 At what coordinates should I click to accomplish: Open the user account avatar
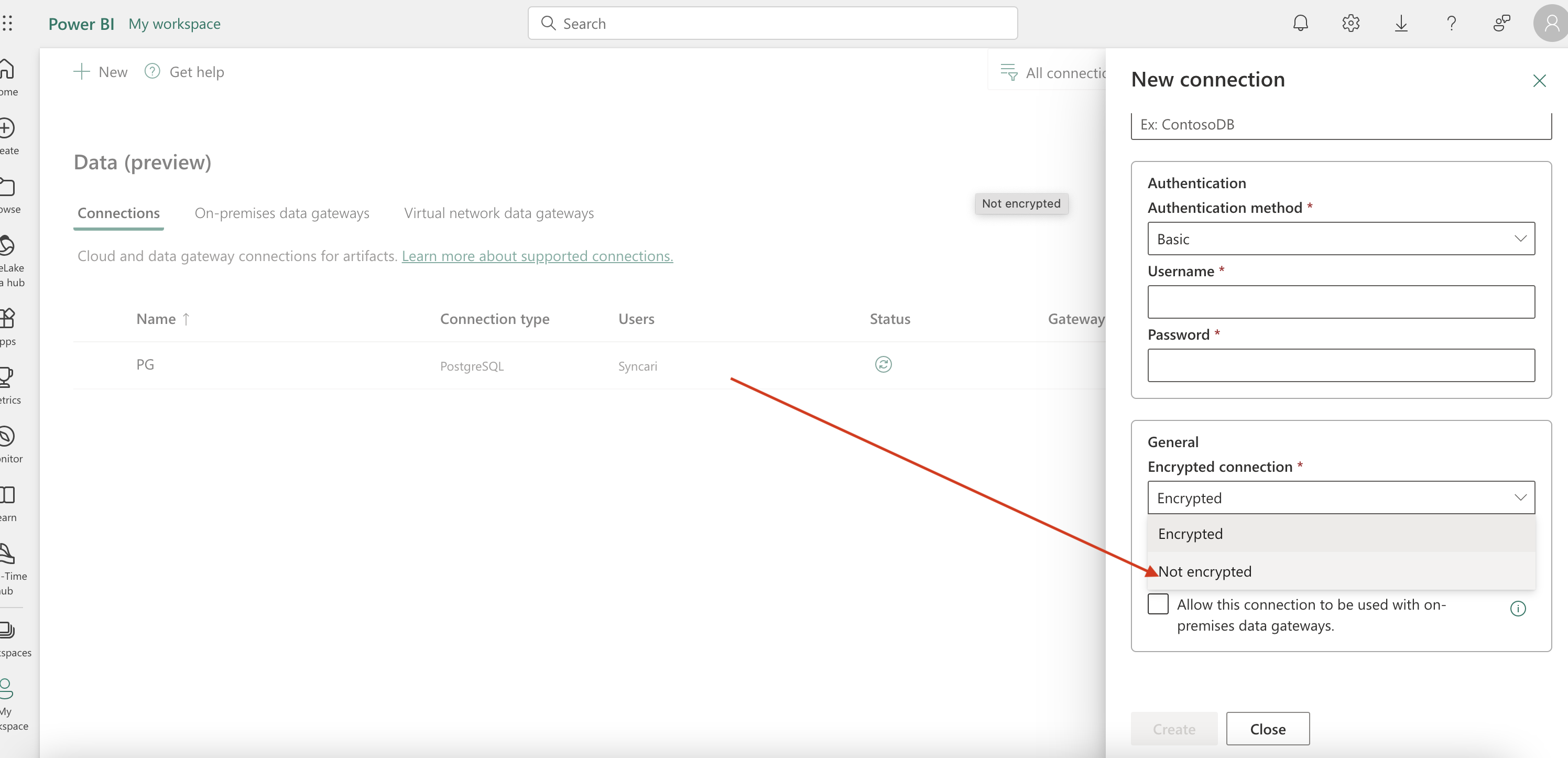1550,23
